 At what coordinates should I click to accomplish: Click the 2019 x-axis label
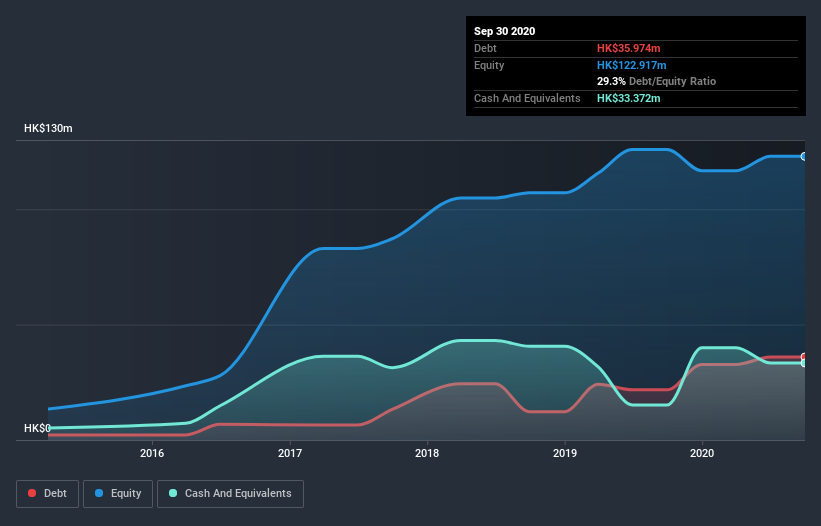click(x=565, y=453)
